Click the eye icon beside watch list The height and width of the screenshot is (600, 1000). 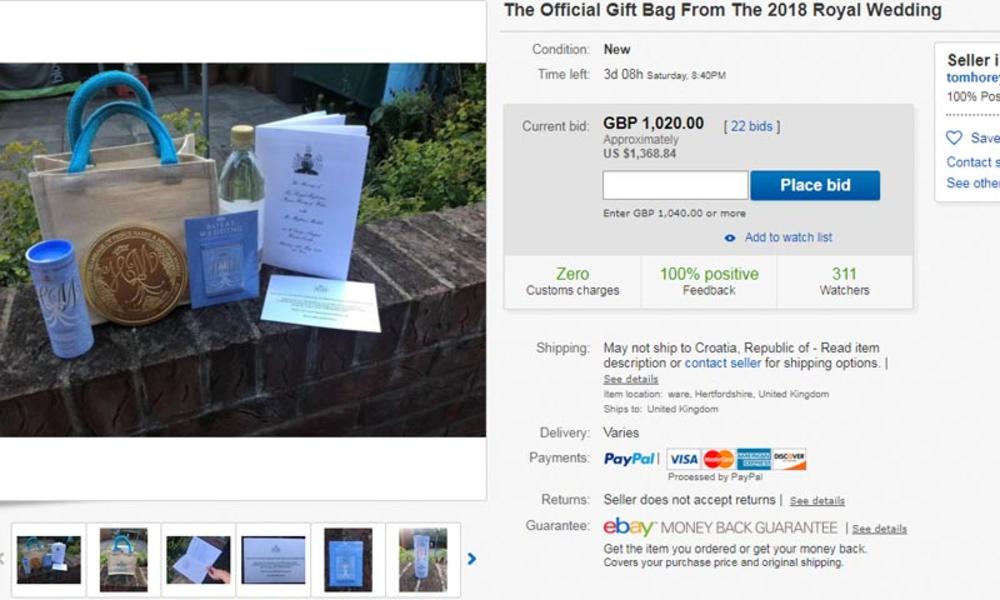[730, 238]
